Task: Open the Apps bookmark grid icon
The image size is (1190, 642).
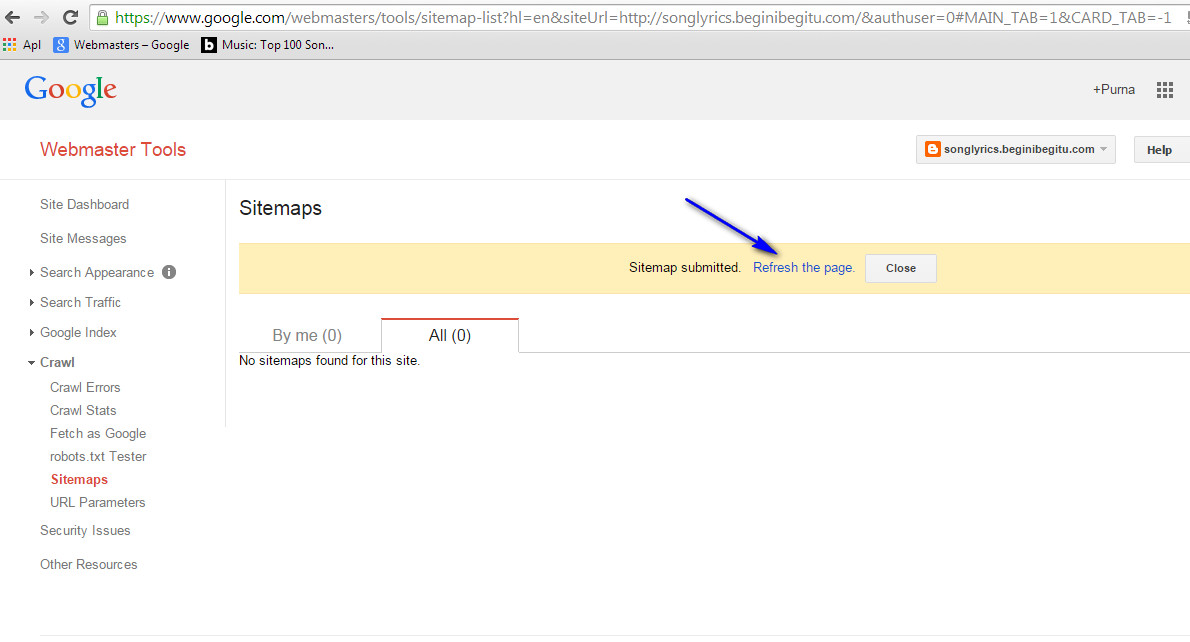Action: (x=9, y=45)
